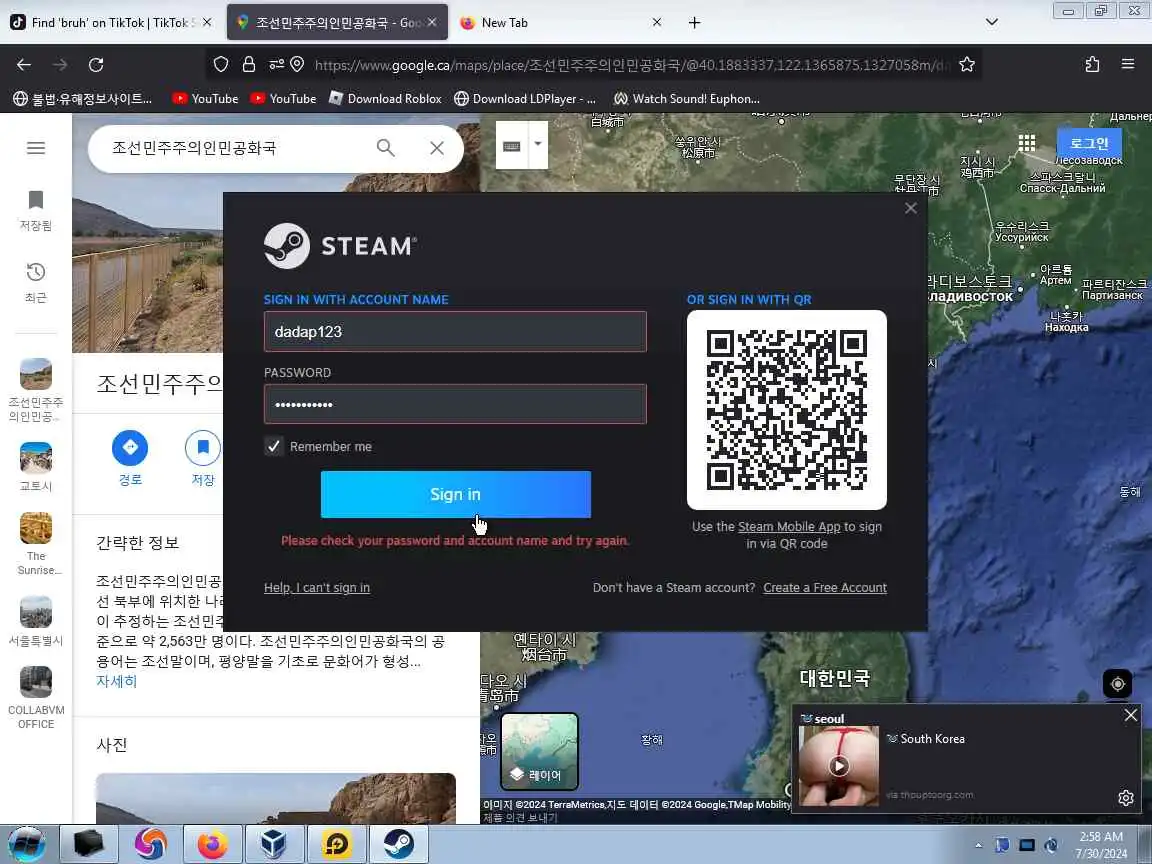
Task: Open the Saved places bookmark icon
Action: (x=35, y=200)
